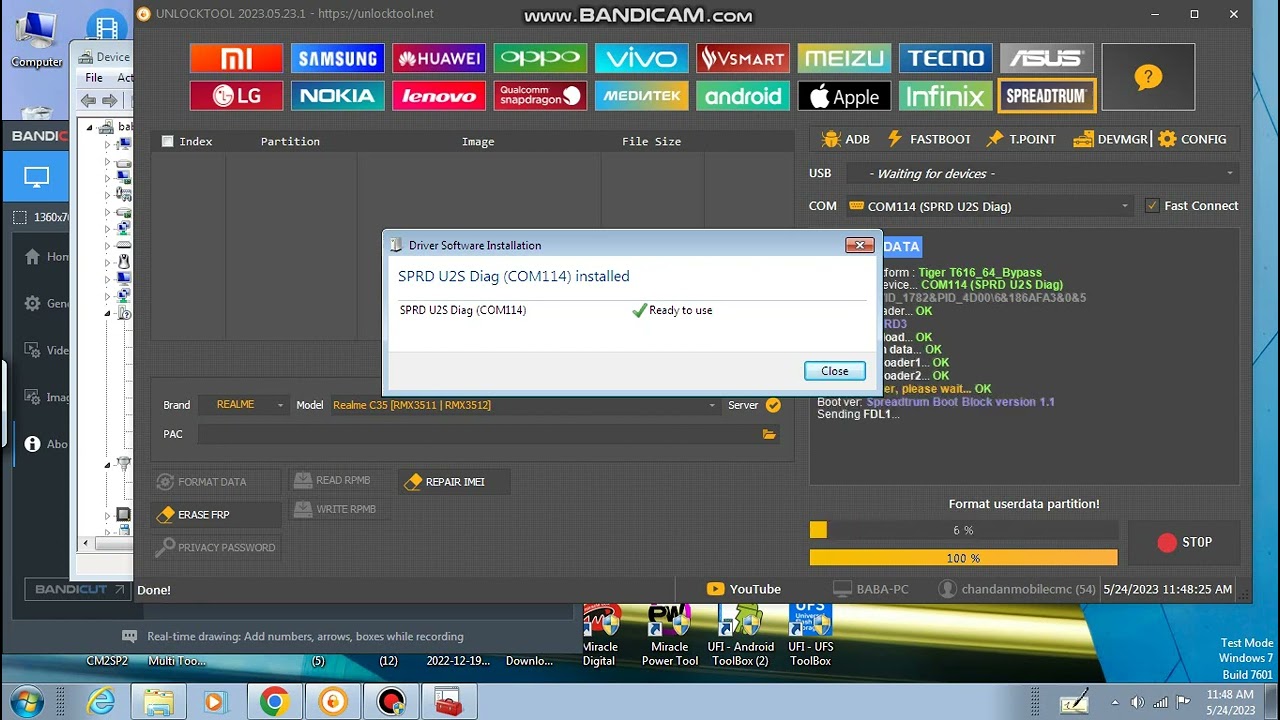1280x720 pixels.
Task: Open the ASUS brand tile
Action: [x=1047, y=58]
